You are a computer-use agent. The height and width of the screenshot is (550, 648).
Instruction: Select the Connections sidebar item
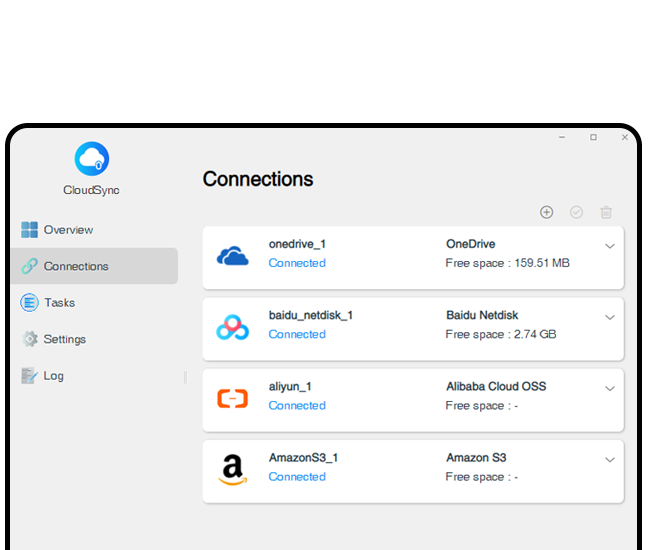point(76,266)
